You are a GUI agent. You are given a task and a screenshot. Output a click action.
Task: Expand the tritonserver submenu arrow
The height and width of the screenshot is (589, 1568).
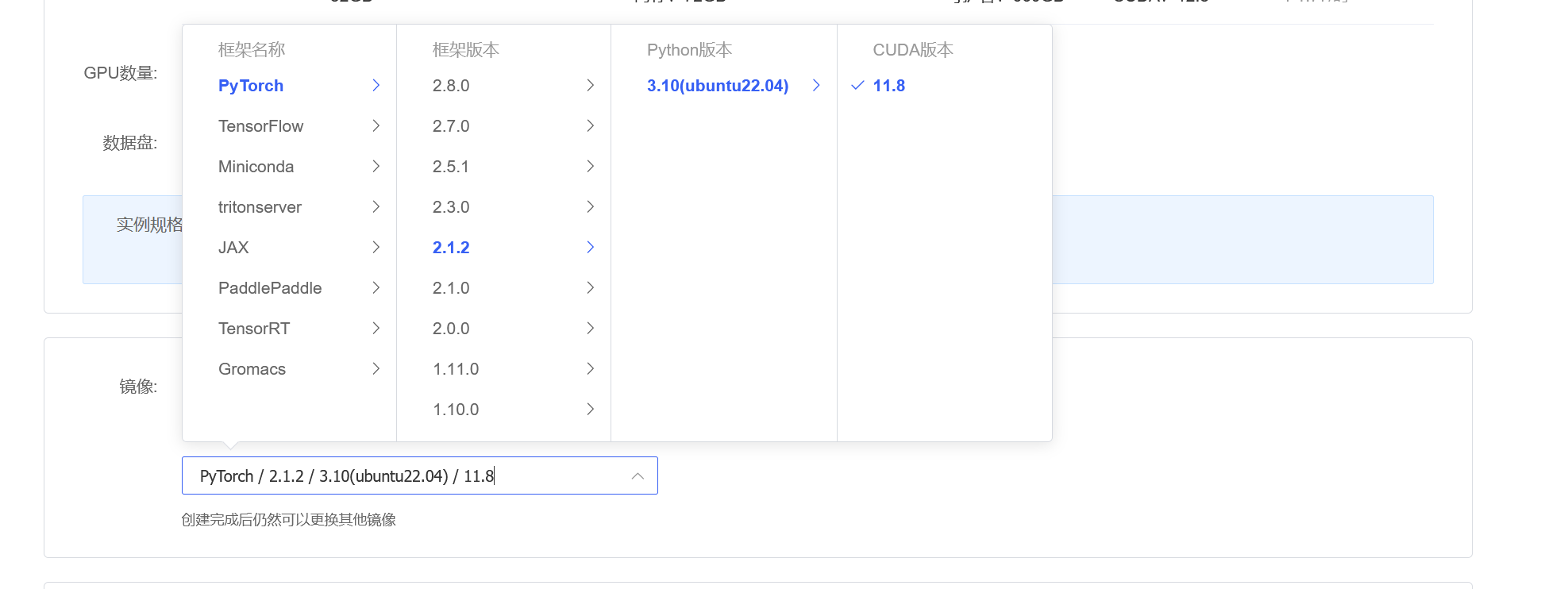click(376, 207)
